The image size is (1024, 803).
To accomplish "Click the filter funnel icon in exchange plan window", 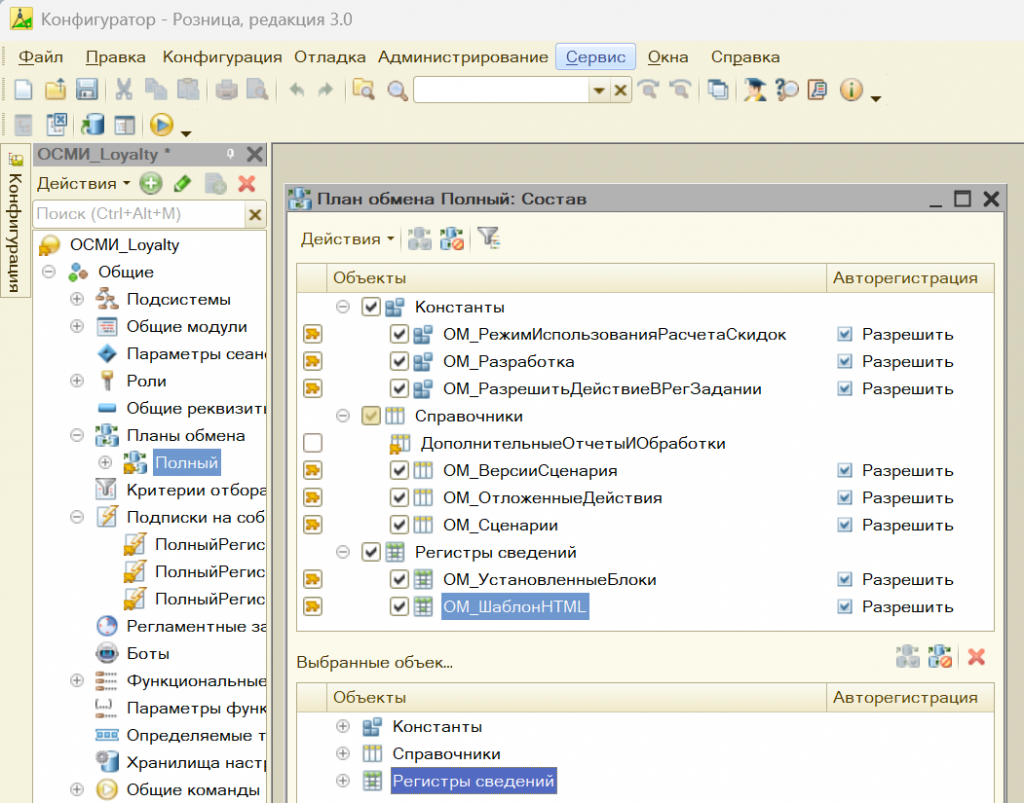I will coord(487,238).
